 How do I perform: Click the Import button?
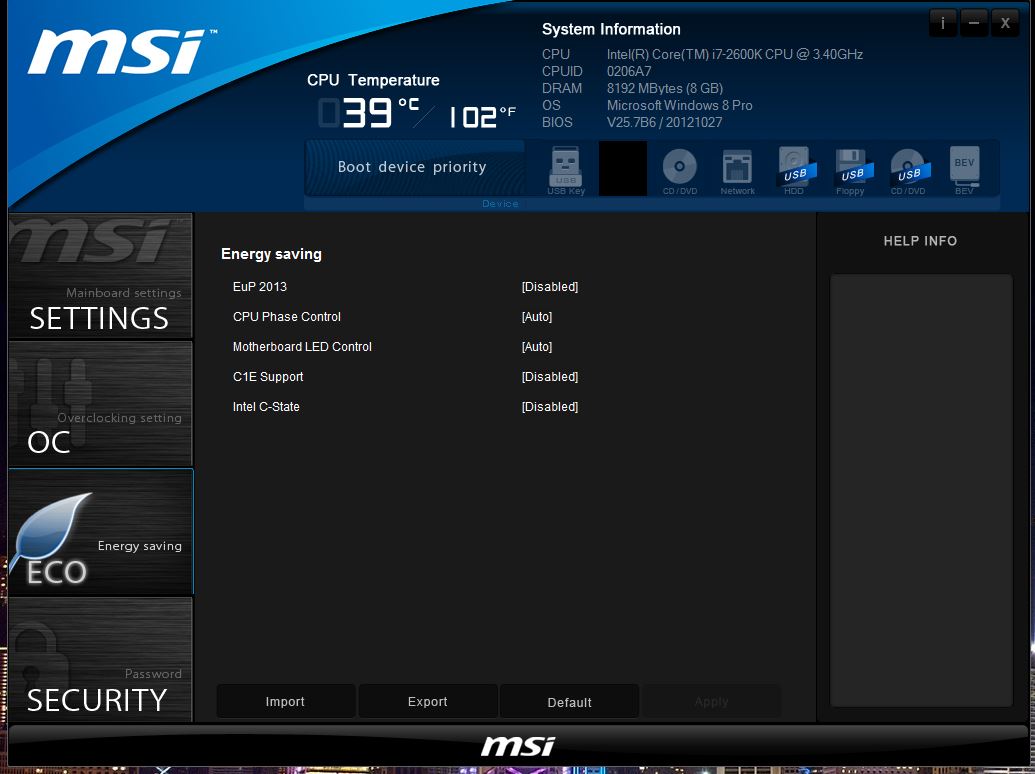285,701
